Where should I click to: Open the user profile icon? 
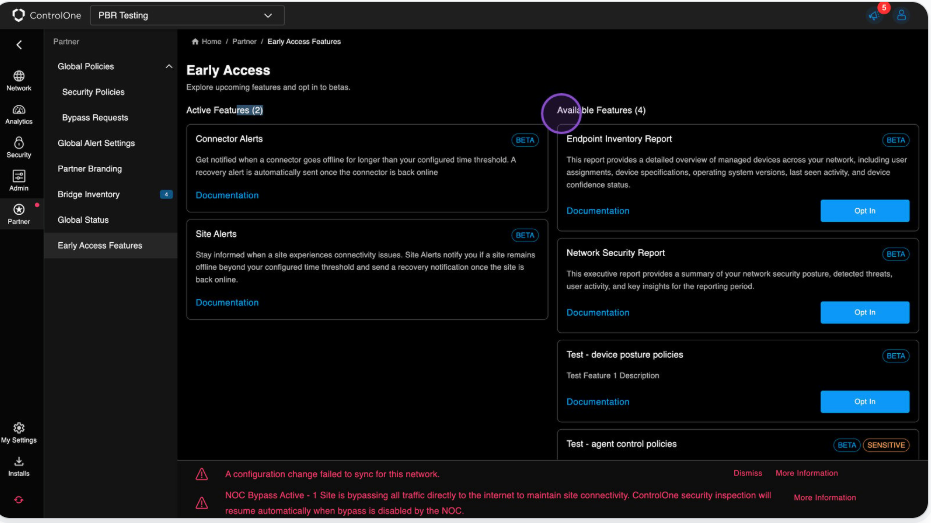click(x=901, y=15)
